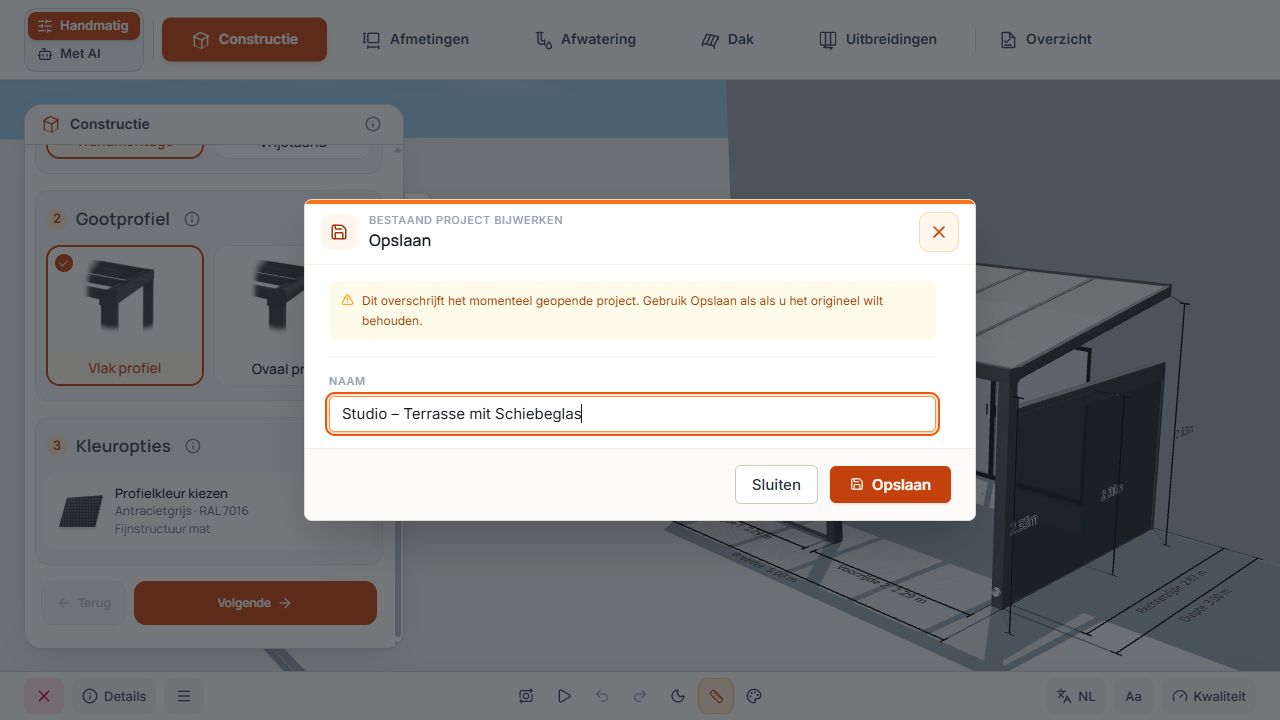
Task: Undo the last change
Action: coord(602,696)
